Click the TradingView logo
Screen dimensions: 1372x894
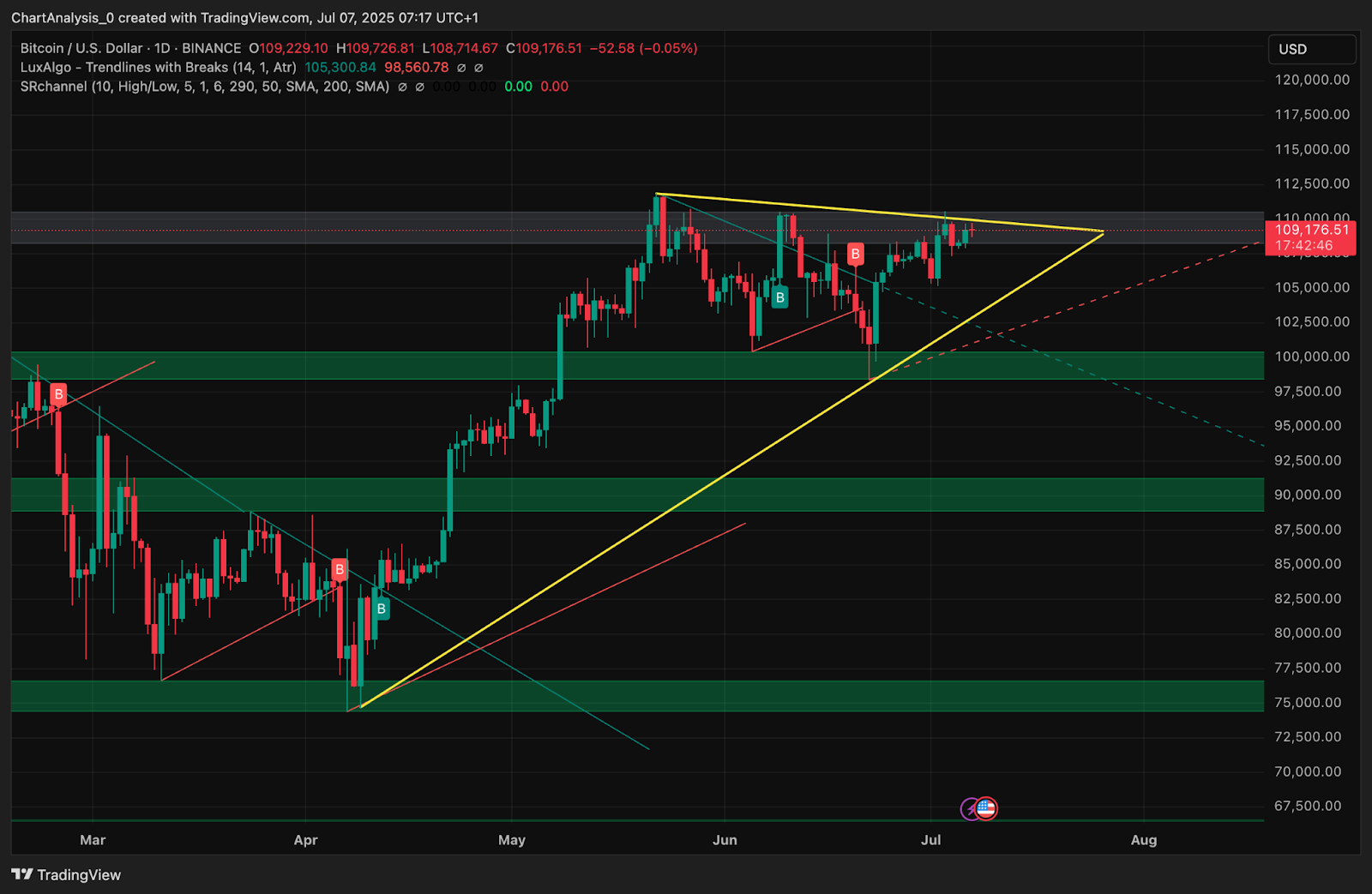pyautogui.click(x=66, y=874)
